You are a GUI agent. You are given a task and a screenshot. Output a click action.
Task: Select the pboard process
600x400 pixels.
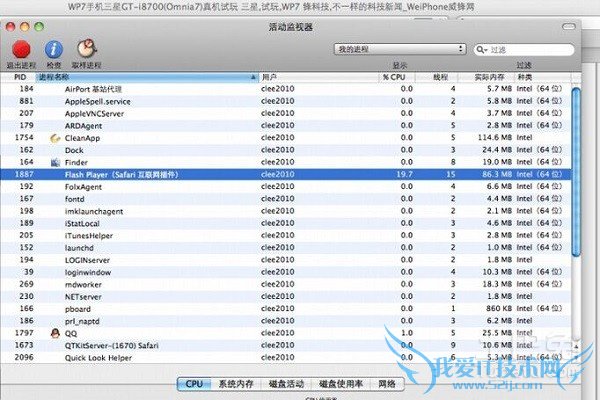(285, 309)
